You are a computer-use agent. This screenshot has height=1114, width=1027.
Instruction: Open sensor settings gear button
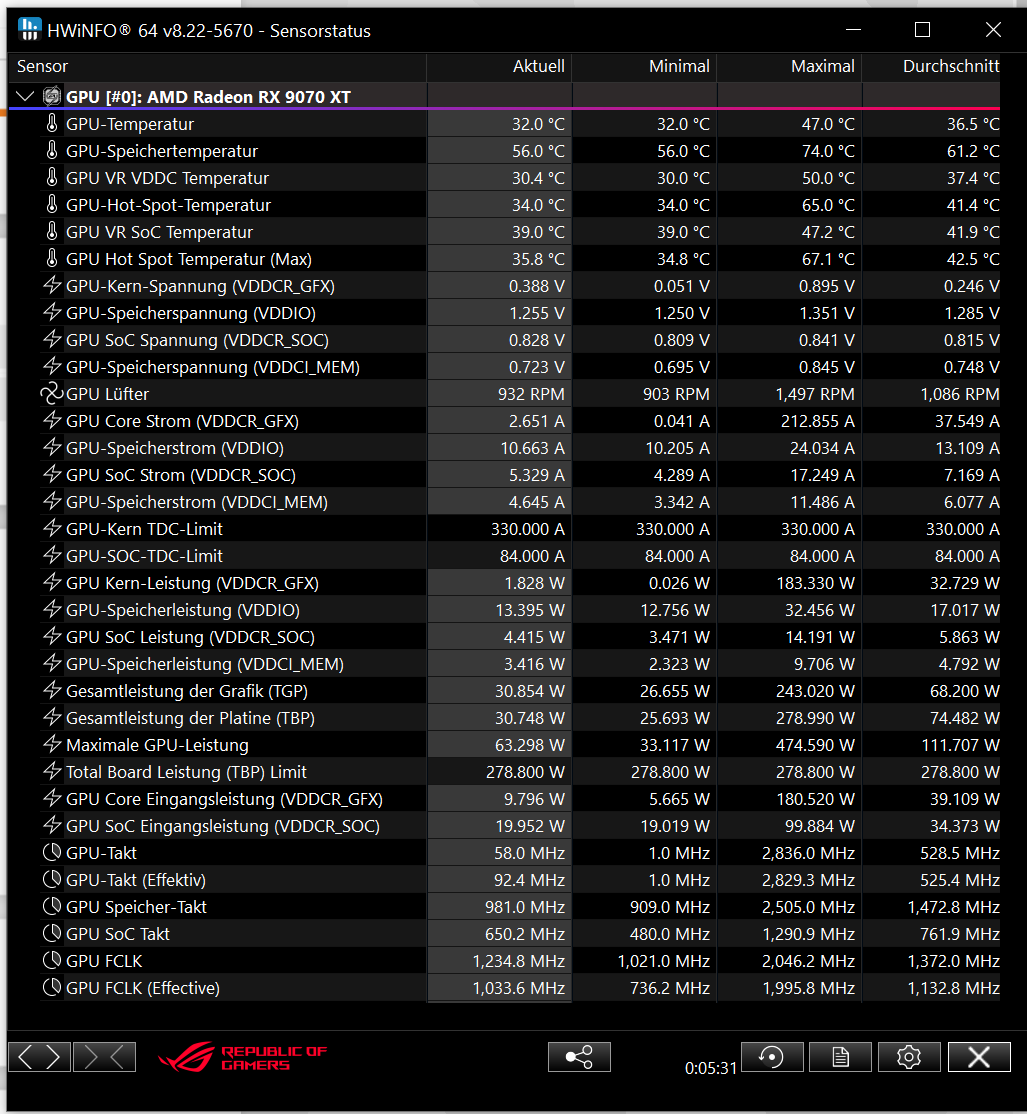[x=909, y=1057]
